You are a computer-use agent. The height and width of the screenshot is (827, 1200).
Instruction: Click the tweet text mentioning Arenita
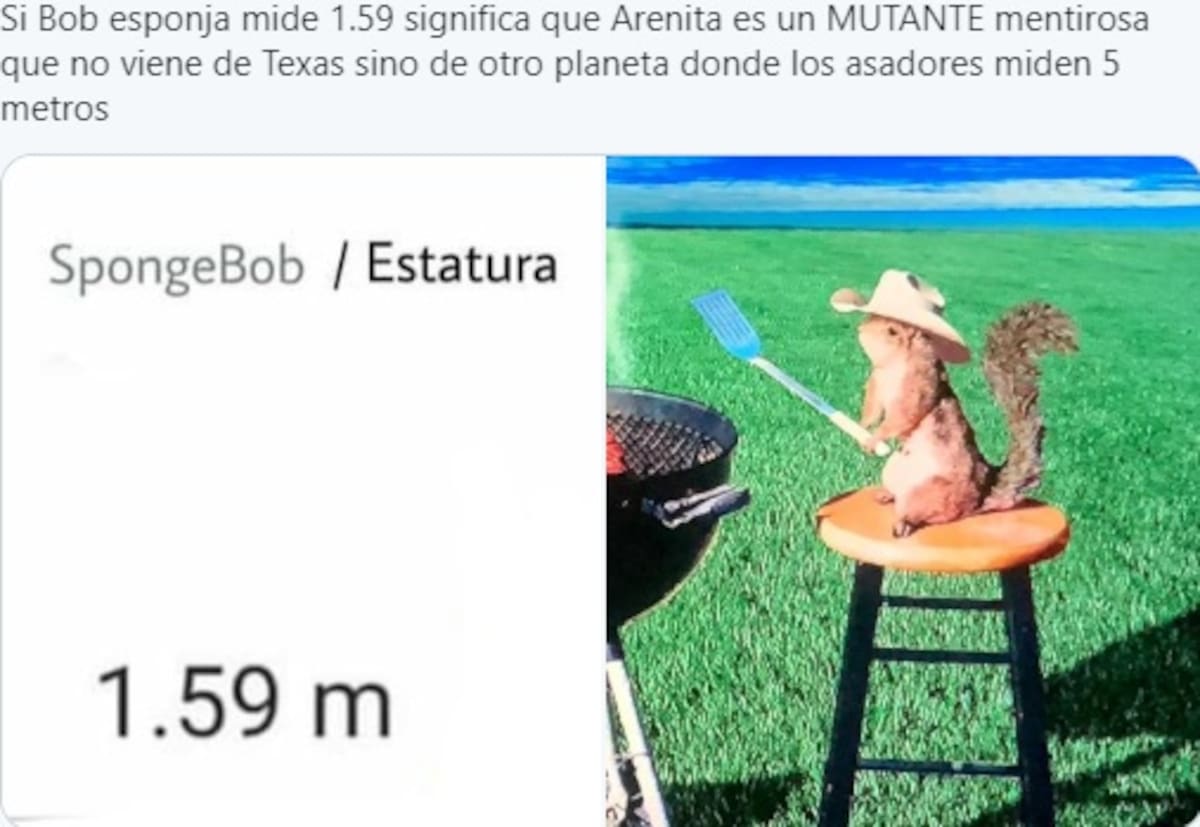pyautogui.click(x=575, y=64)
